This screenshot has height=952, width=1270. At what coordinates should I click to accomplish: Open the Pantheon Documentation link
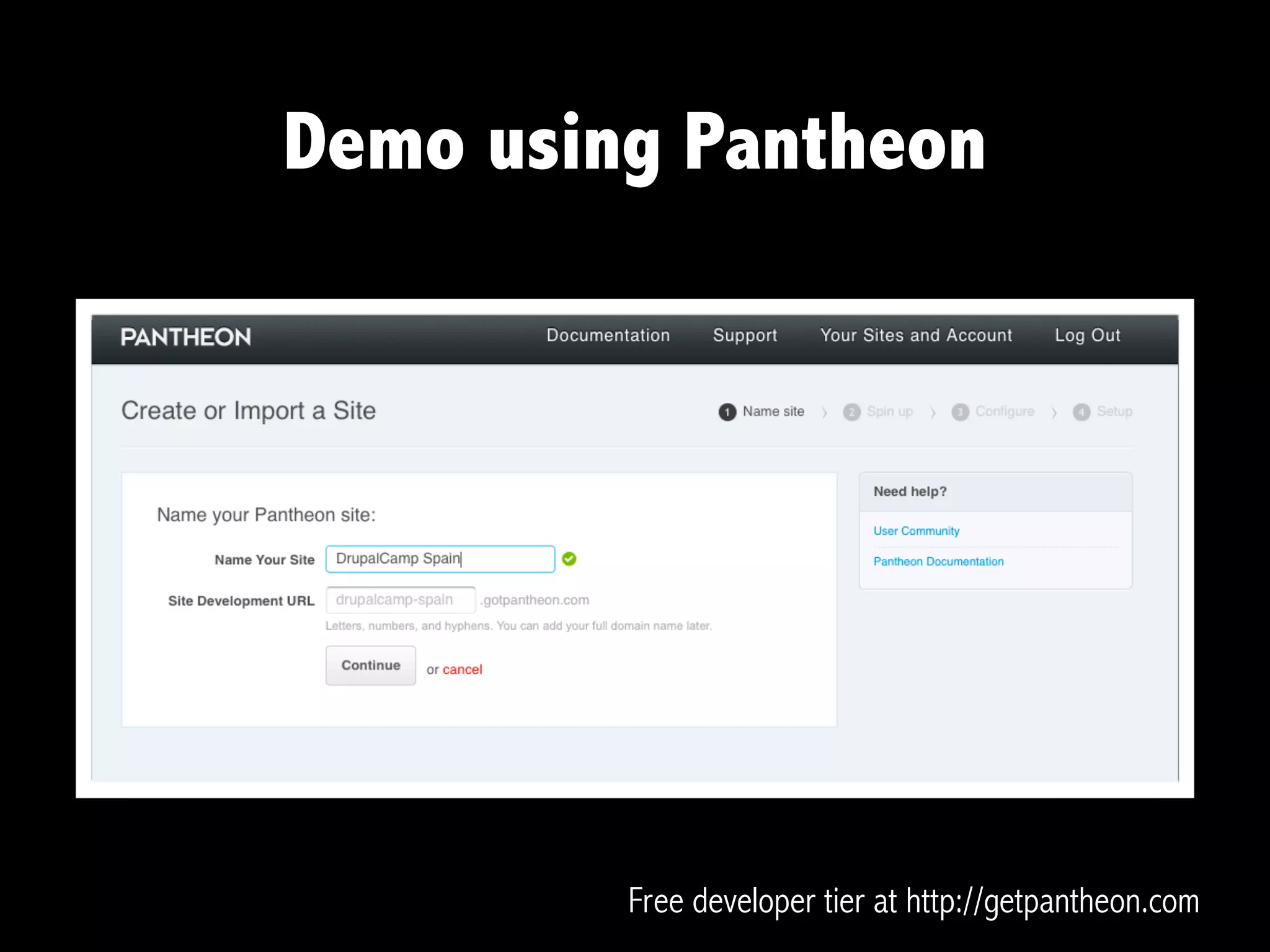click(x=938, y=562)
